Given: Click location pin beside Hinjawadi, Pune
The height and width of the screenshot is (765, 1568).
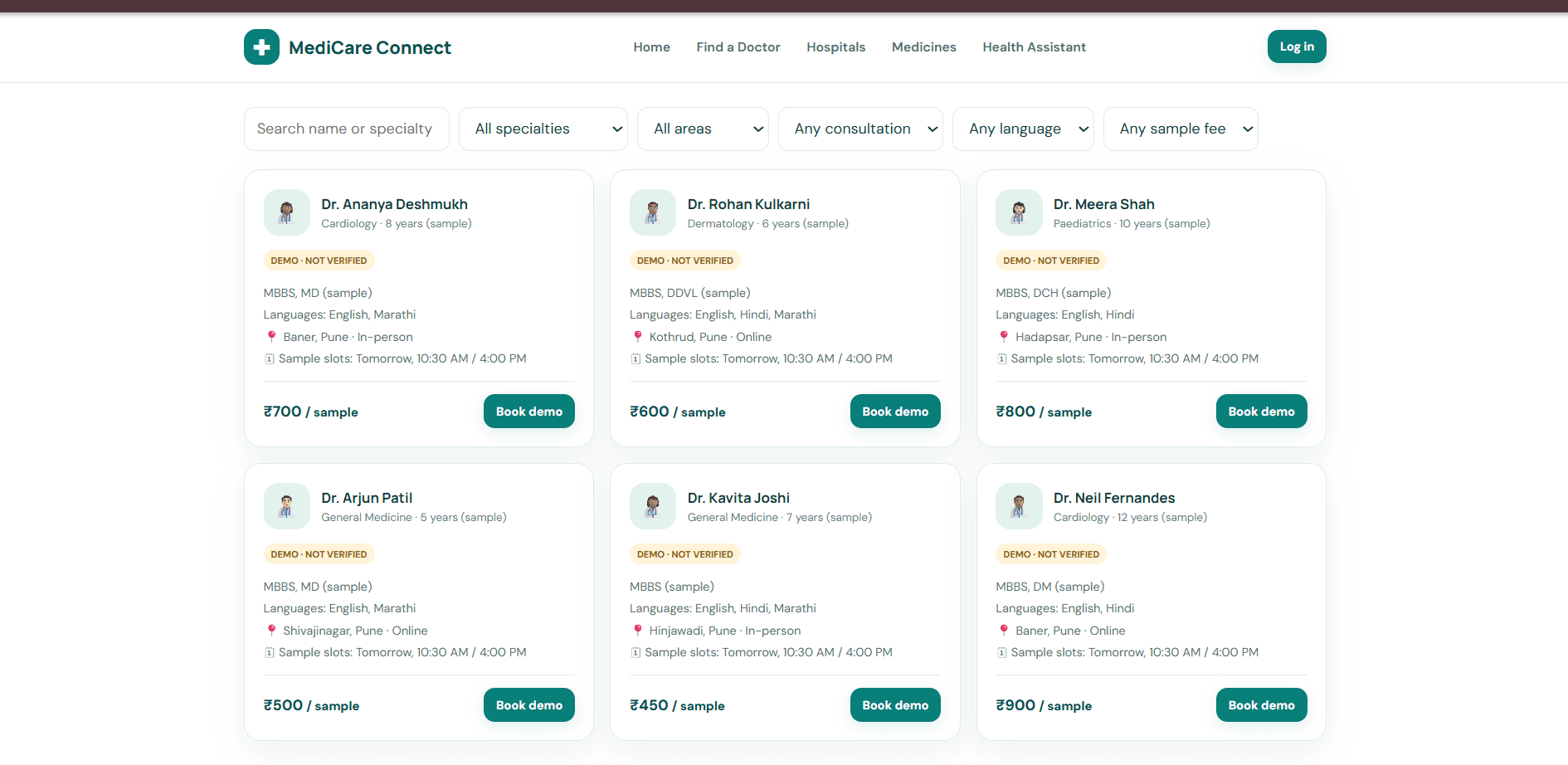Looking at the screenshot, I should click(x=637, y=631).
